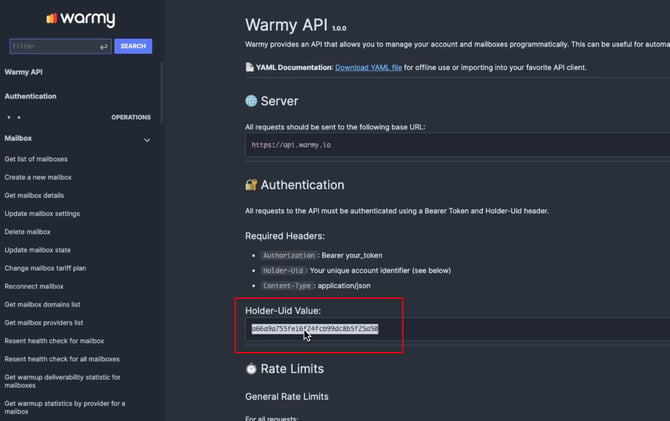Click the document icon beside YAML Documentation
The image size is (670, 421).
tap(250, 67)
